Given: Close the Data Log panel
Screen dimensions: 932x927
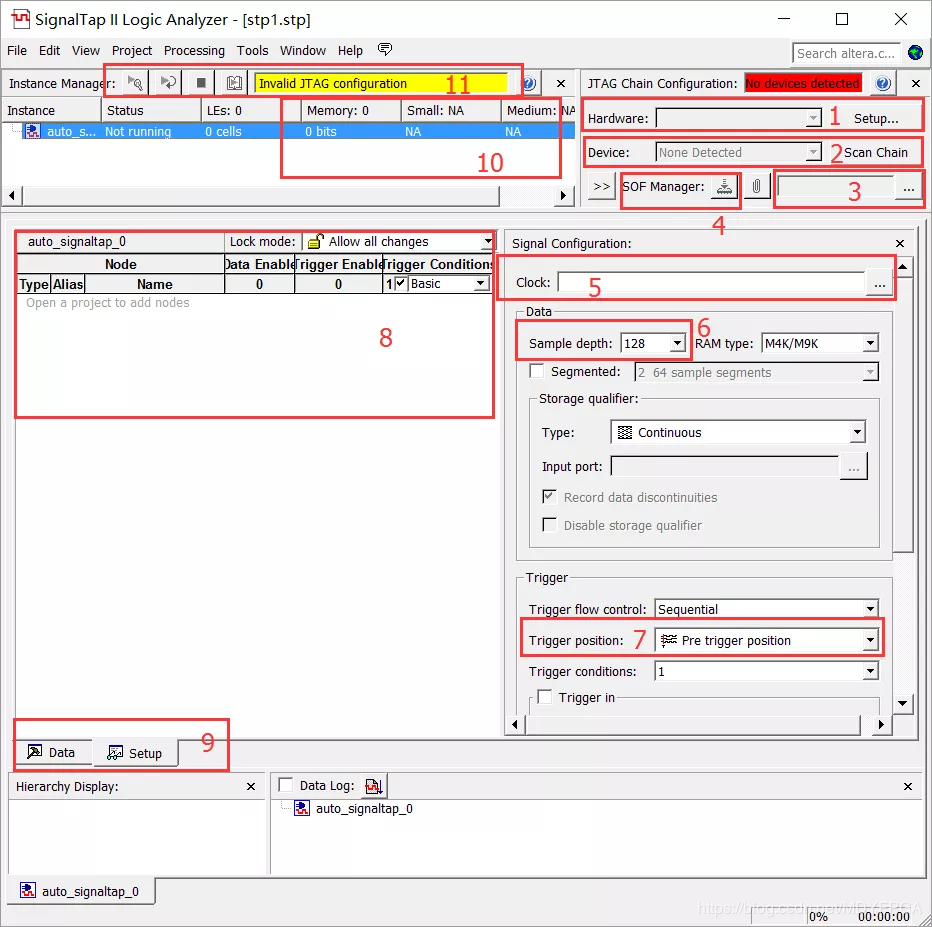Looking at the screenshot, I should coord(908,786).
